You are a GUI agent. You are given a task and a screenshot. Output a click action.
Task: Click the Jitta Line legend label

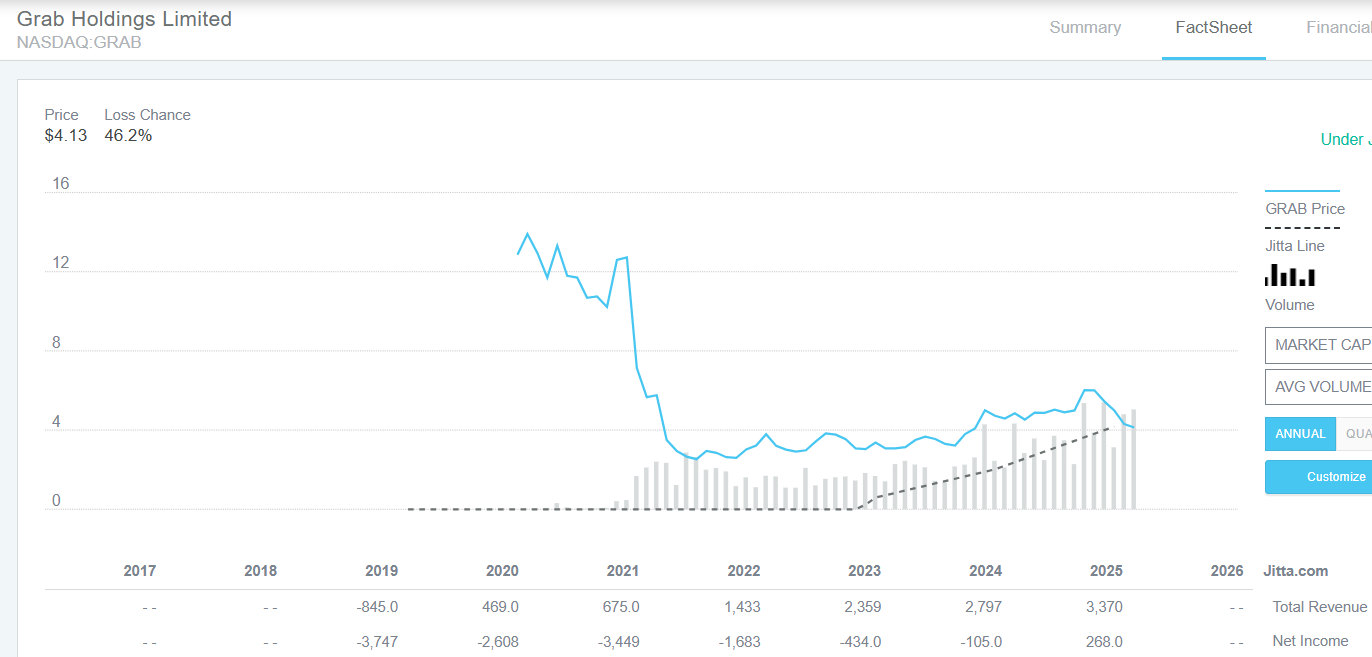click(x=1295, y=246)
